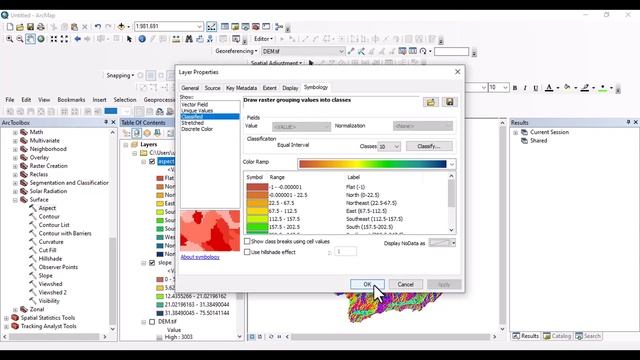The width and height of the screenshot is (640, 360).
Task: Open the Georeferencing dropdown menu
Action: click(236, 51)
